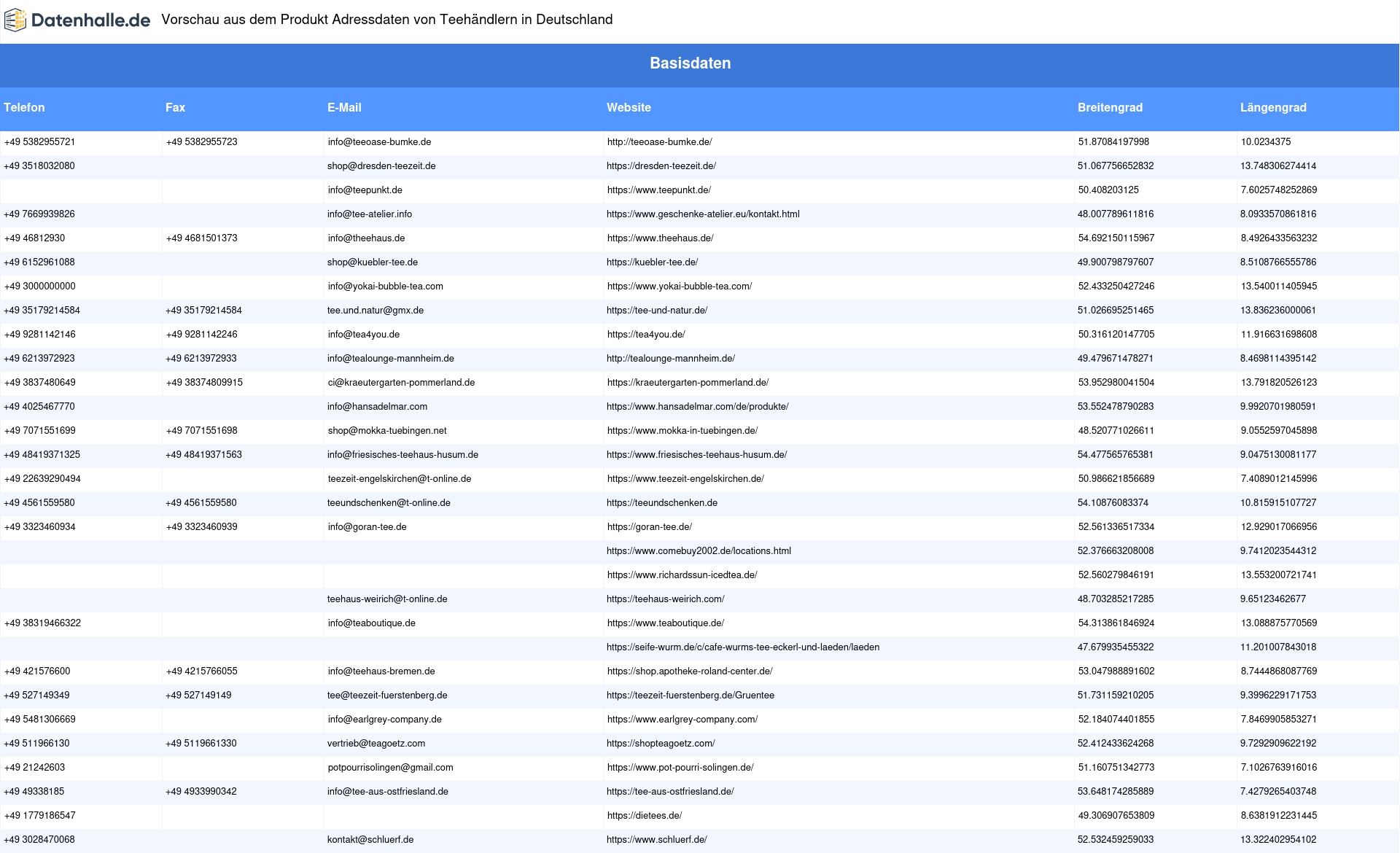The height and width of the screenshot is (853, 1400).
Task: Open website https://www.schluerf.de/
Action: pyautogui.click(x=656, y=840)
